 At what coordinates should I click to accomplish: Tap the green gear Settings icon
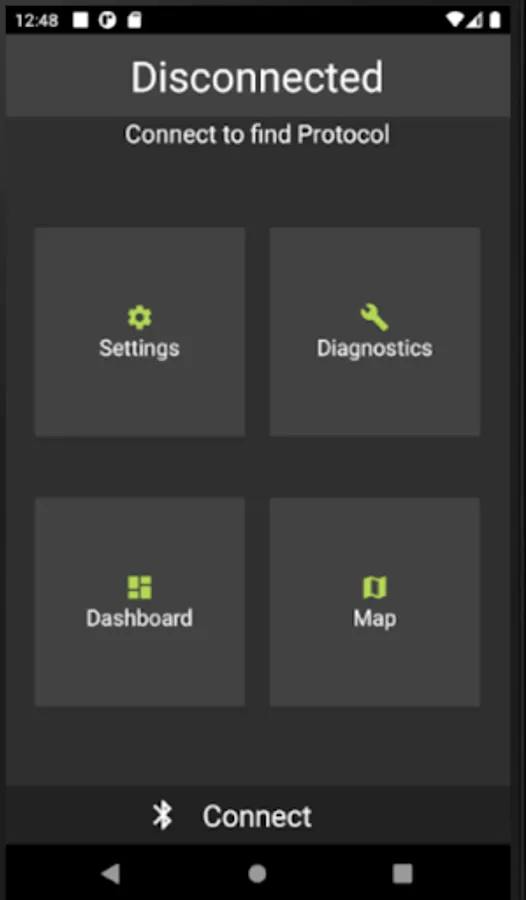tap(140, 317)
